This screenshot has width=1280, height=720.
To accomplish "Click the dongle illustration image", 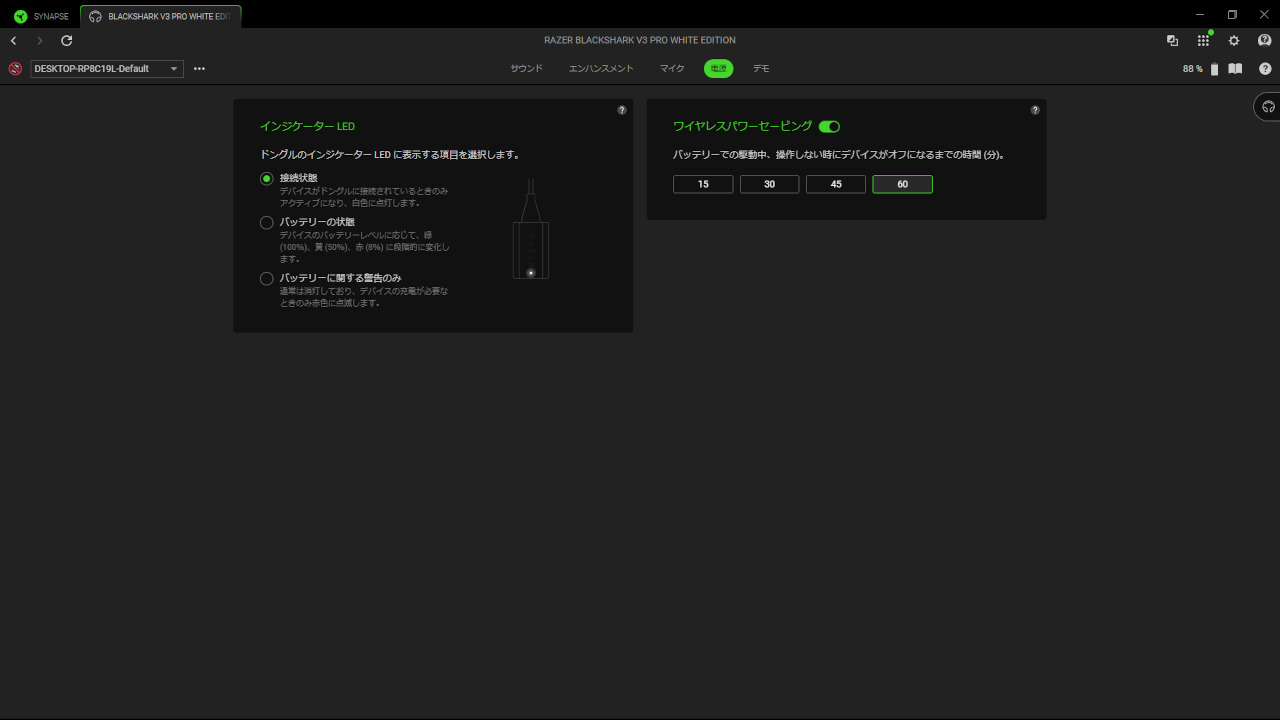I will click(531, 229).
